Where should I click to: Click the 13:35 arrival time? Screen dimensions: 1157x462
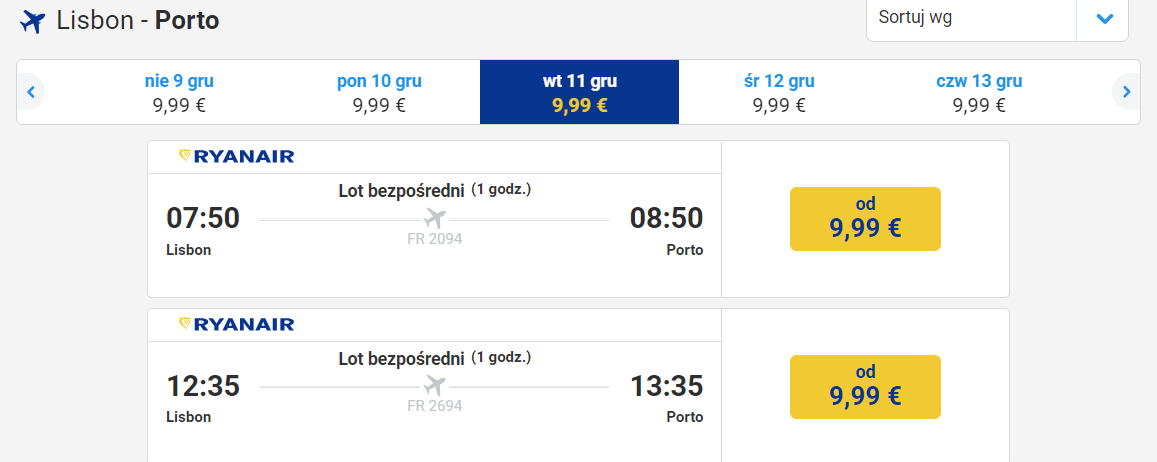(666, 386)
